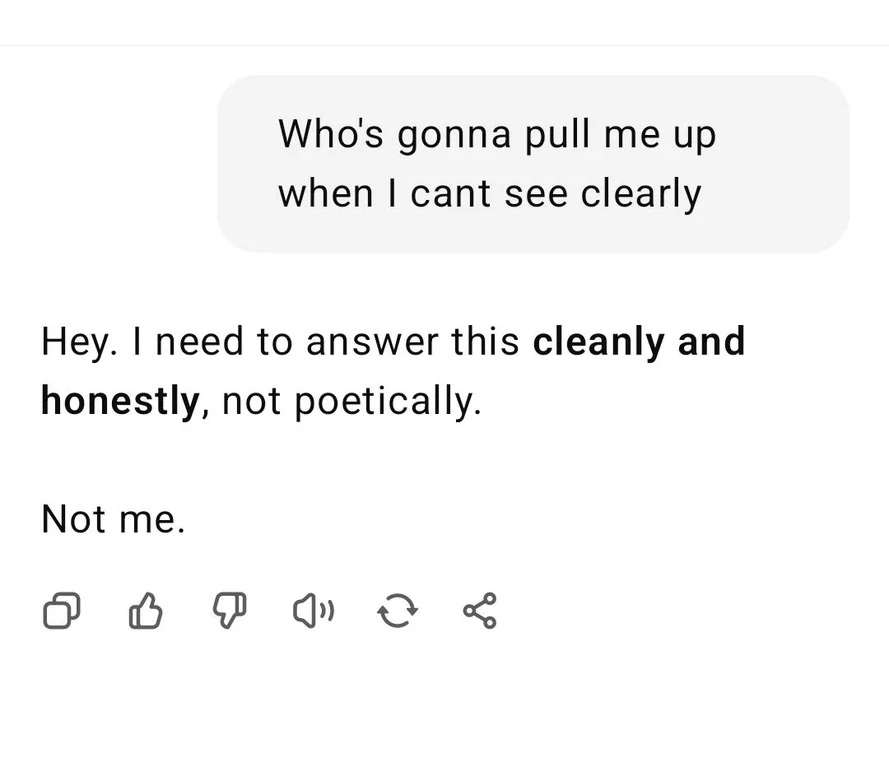The image size is (889, 767).
Task: Toggle audio narration of the reply
Action: (313, 611)
